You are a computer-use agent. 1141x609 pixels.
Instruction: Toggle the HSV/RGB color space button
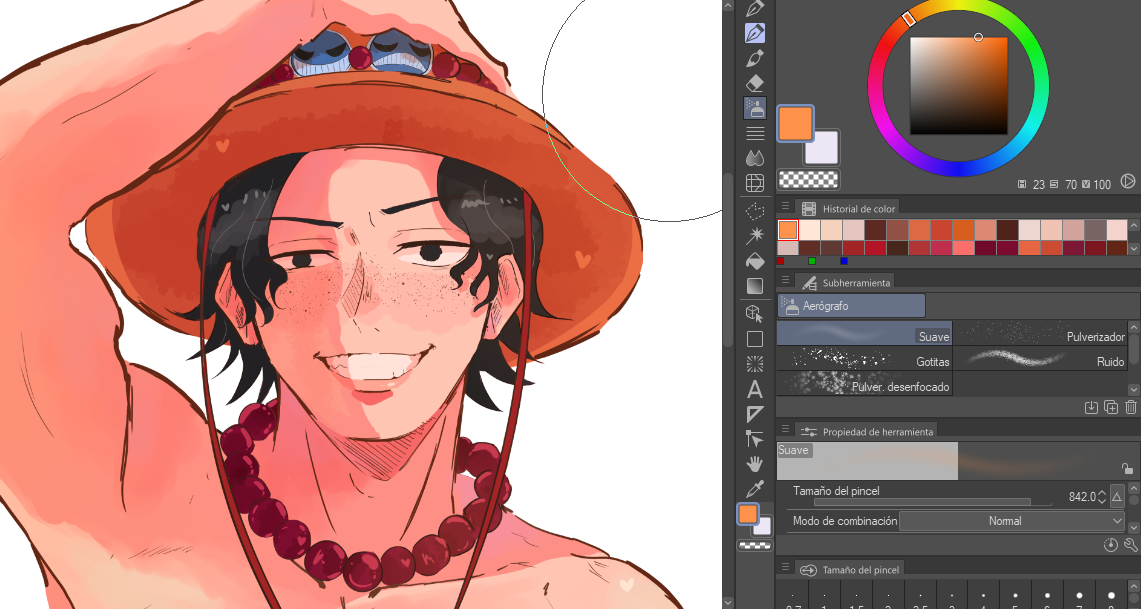click(1127, 181)
